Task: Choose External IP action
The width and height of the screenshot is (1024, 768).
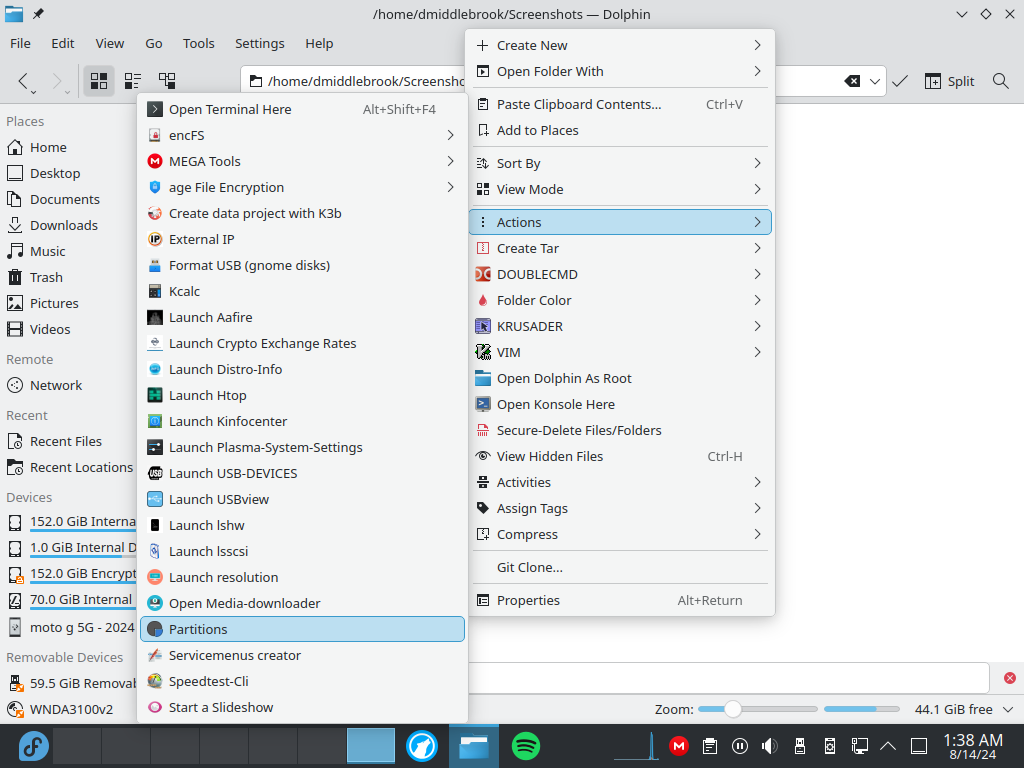Action: [x=302, y=239]
